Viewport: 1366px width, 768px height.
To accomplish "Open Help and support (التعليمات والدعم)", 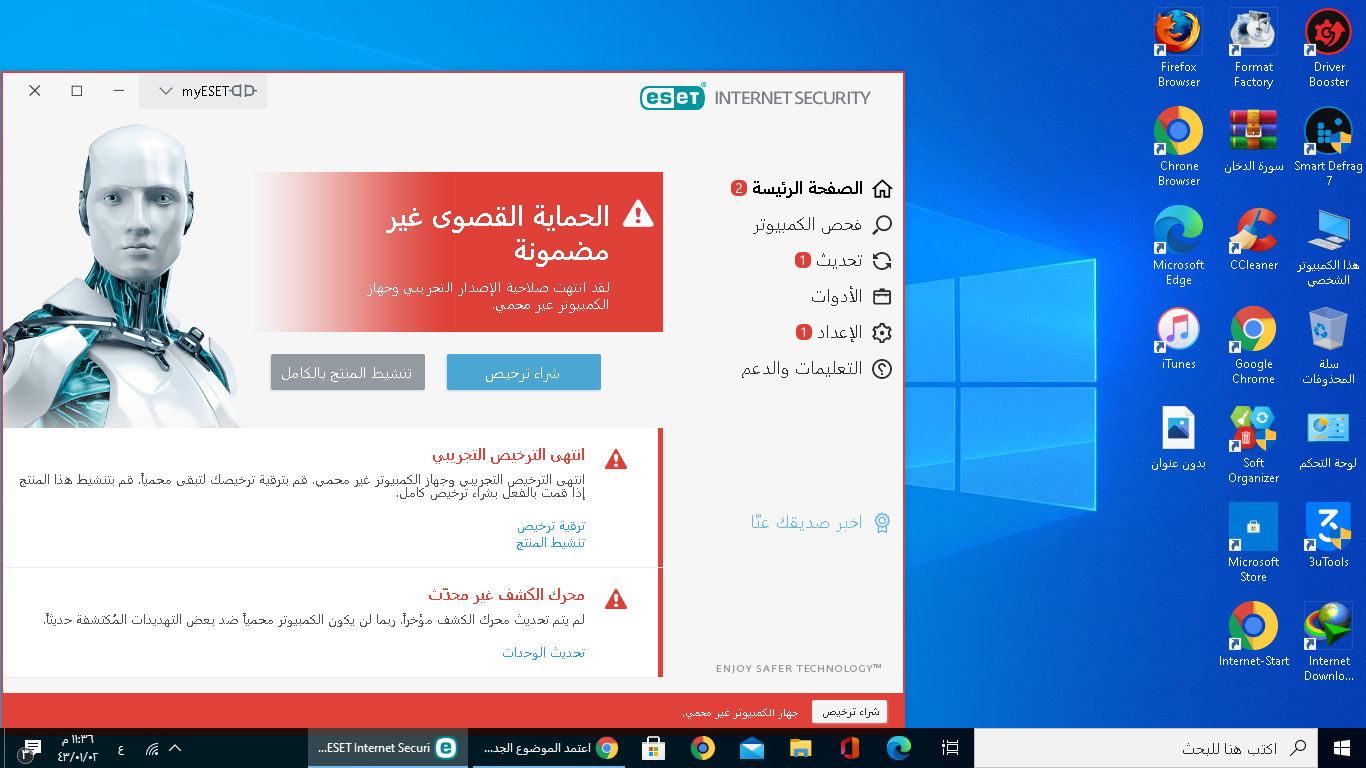I will point(816,368).
